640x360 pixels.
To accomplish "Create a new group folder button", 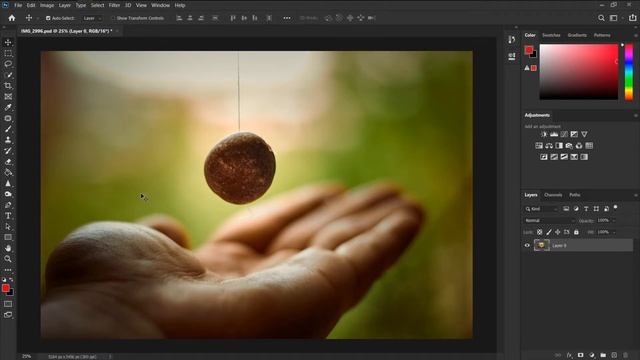I will (603, 356).
